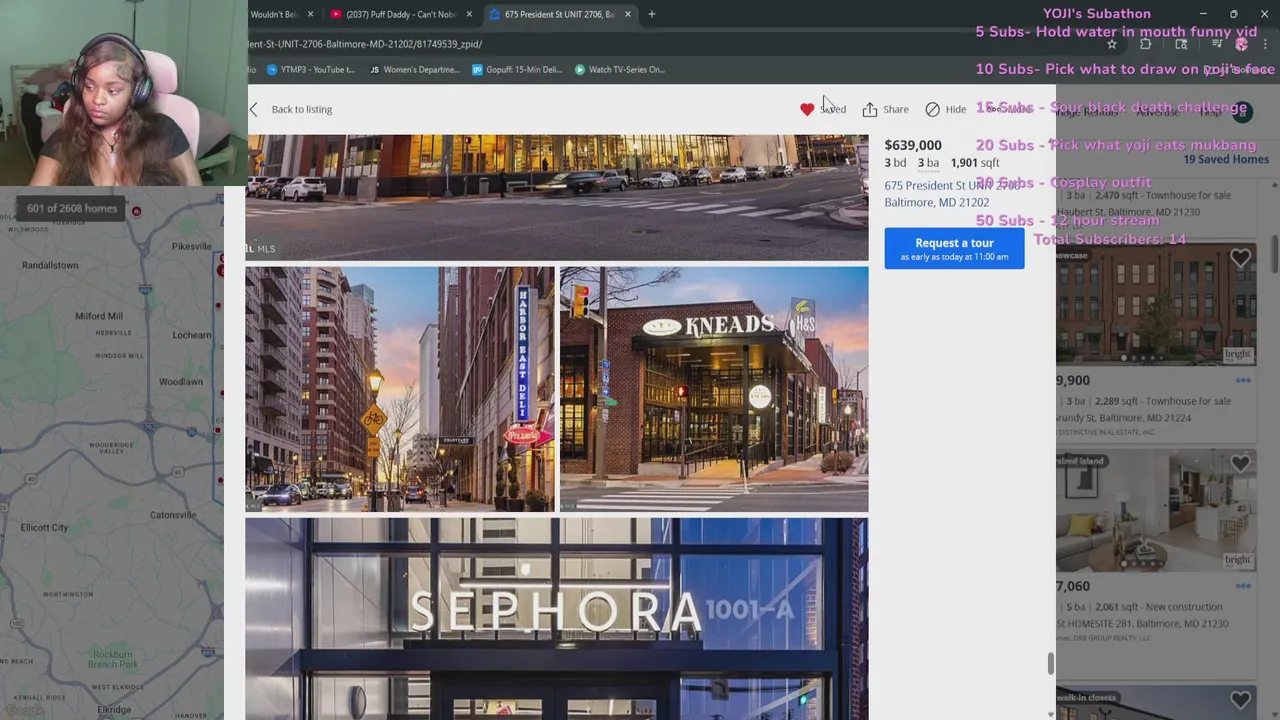Open three-dot menu on HOMESITE 281 listing
This screenshot has height=720, width=1280.
pos(1243,586)
